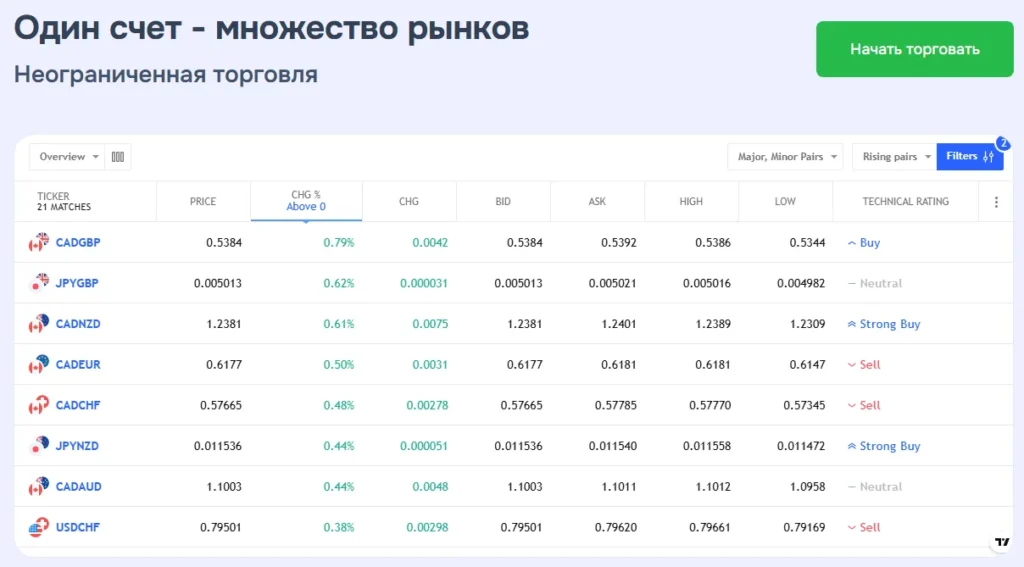The width and height of the screenshot is (1024, 567).
Task: Click the Strong Buy arrow icon for CADNZD
Action: coord(852,324)
